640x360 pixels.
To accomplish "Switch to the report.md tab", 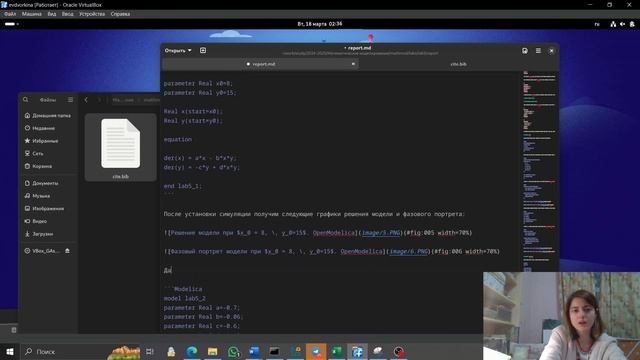I will pyautogui.click(x=260, y=64).
